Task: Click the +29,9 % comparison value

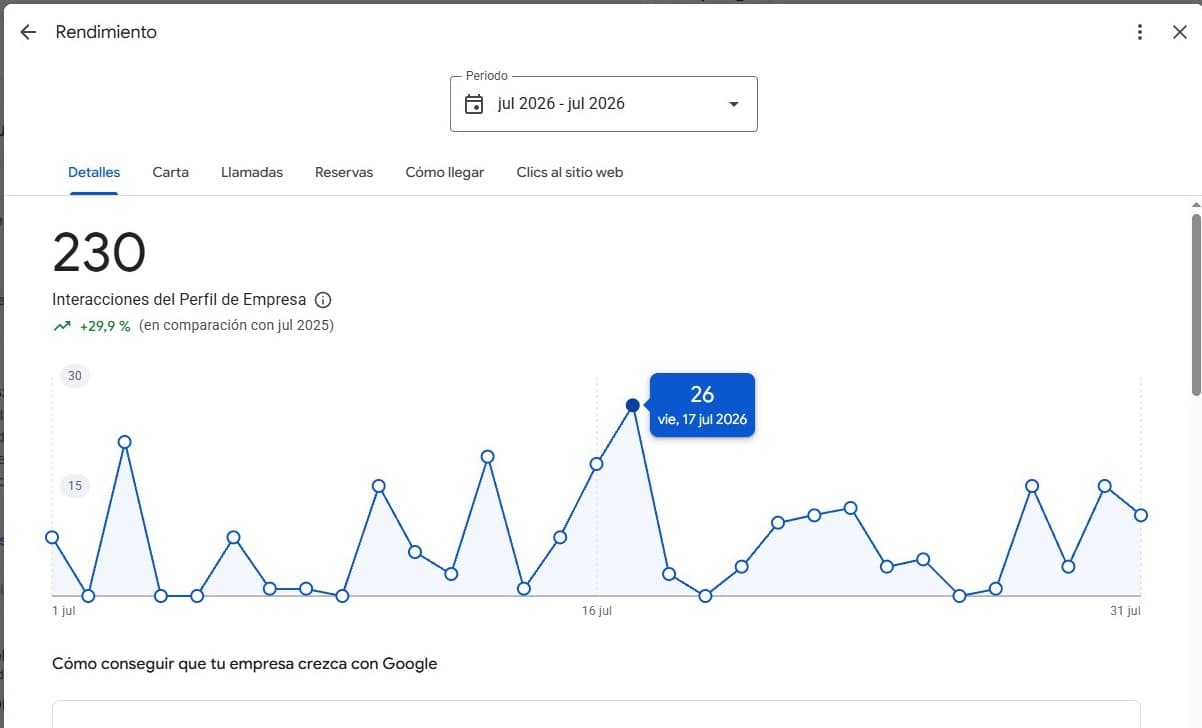Action: [x=105, y=326]
